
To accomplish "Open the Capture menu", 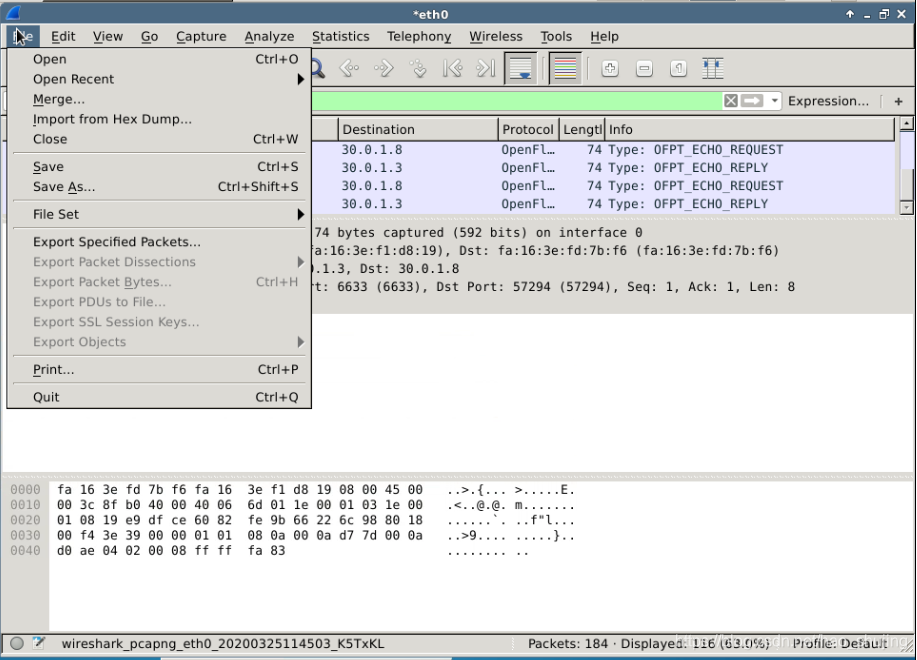I will [x=201, y=36].
